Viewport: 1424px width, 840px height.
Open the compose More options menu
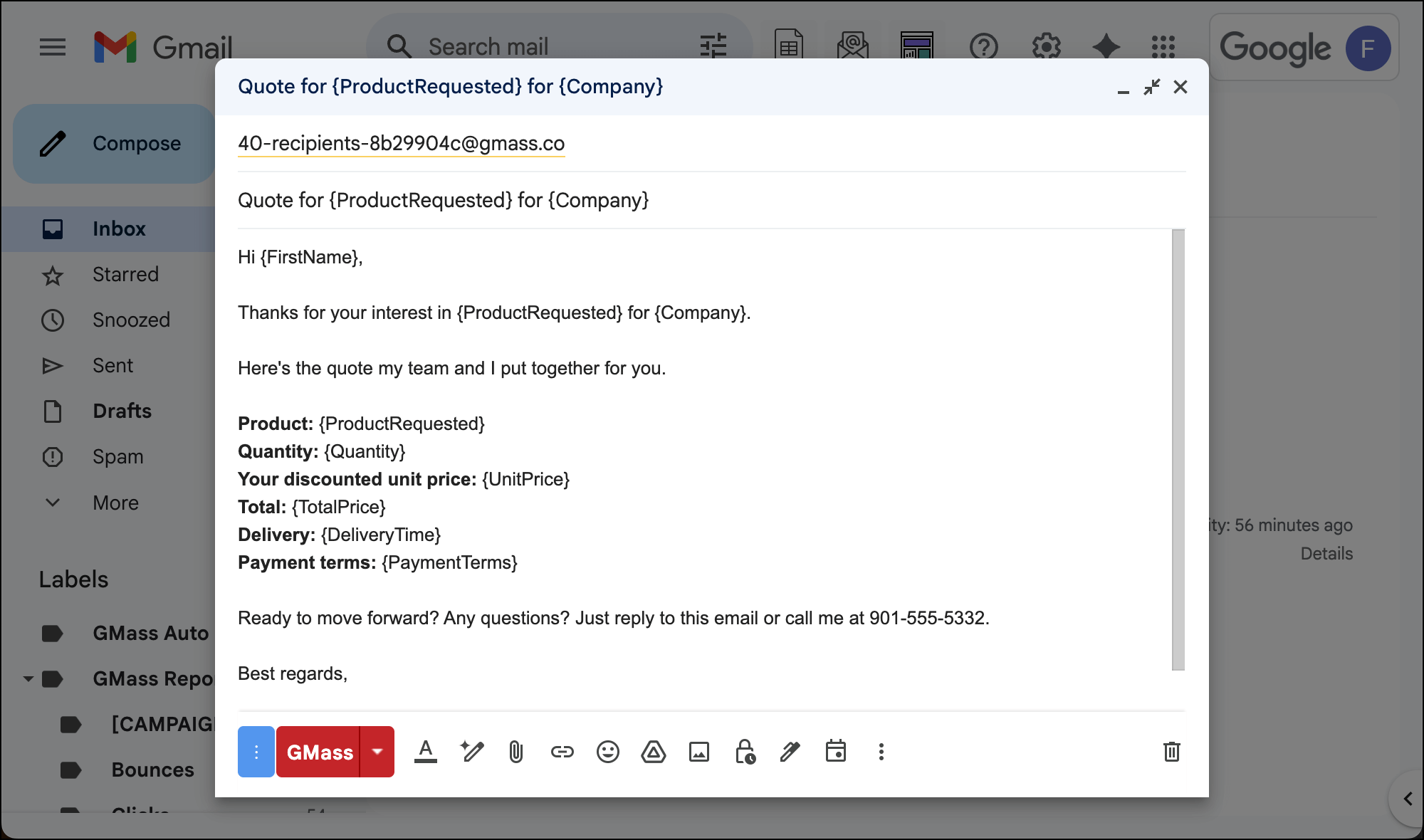coord(881,752)
